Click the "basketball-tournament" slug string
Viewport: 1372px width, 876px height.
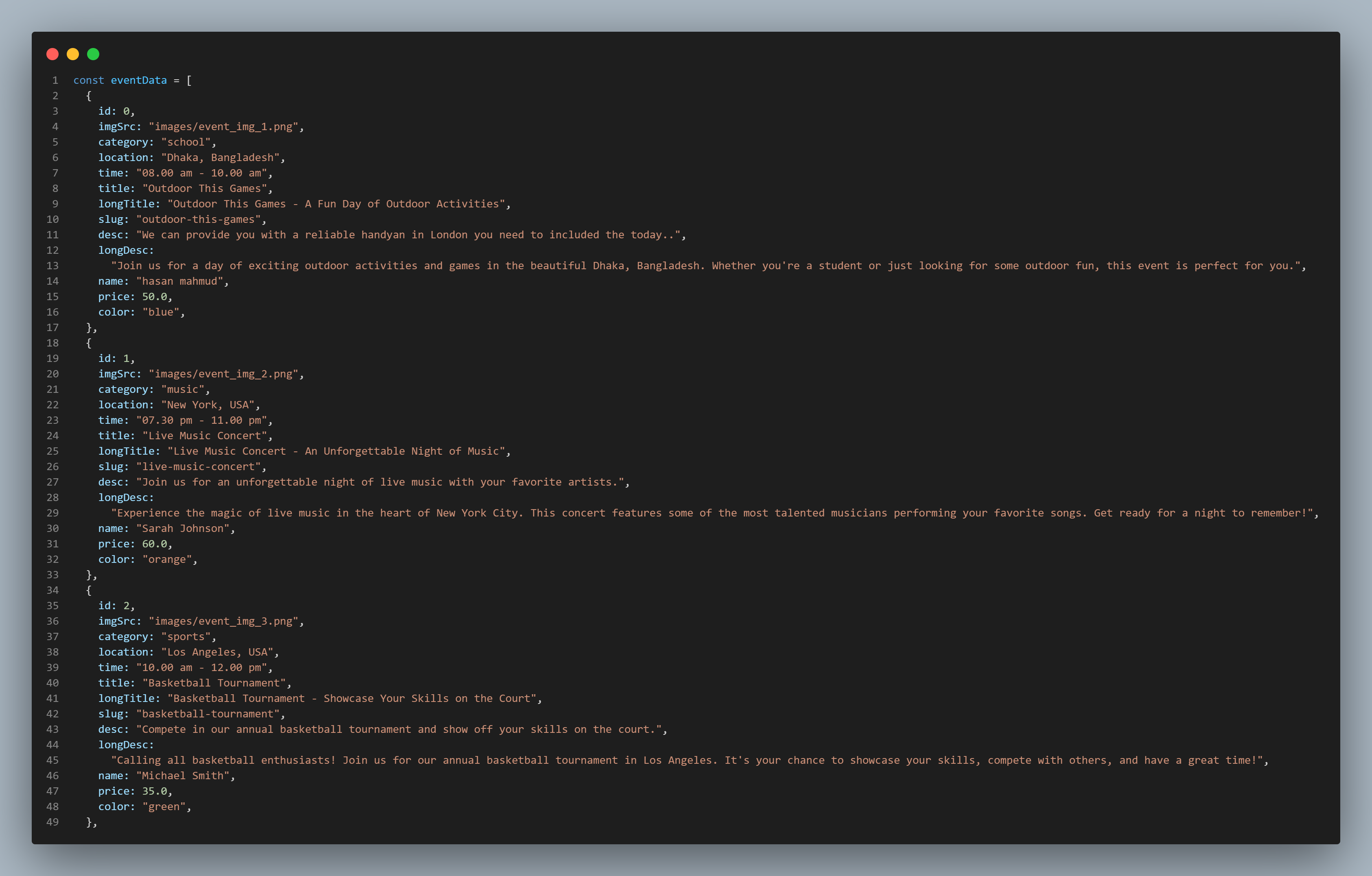tap(208, 714)
